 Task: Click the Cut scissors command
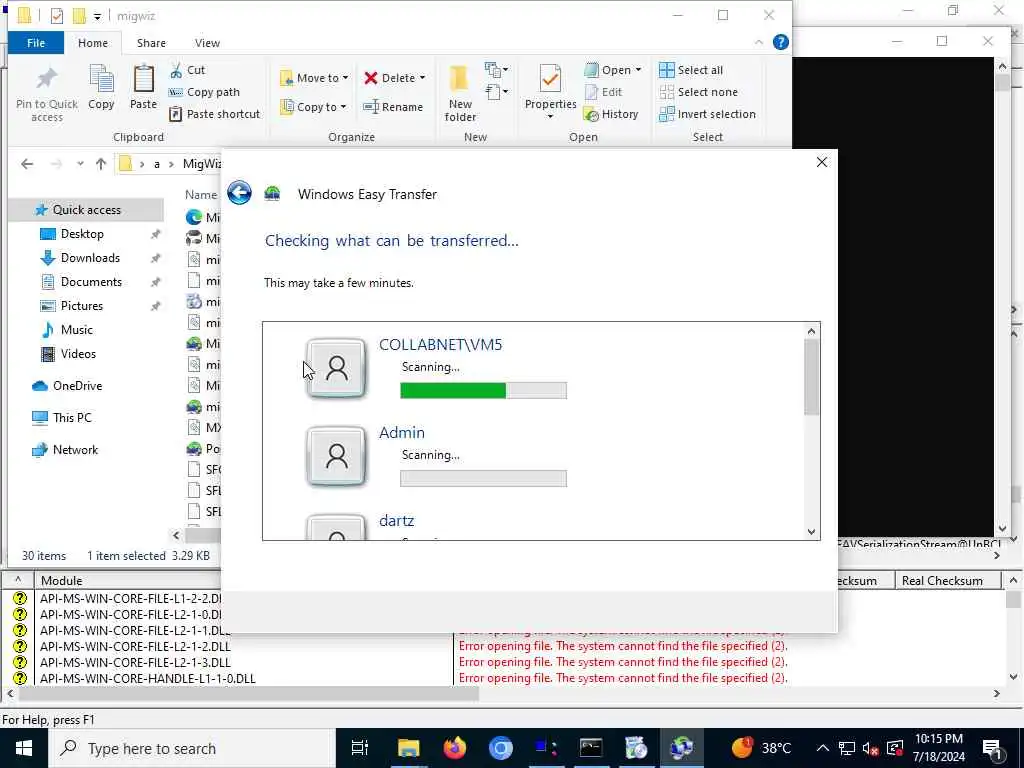187,70
